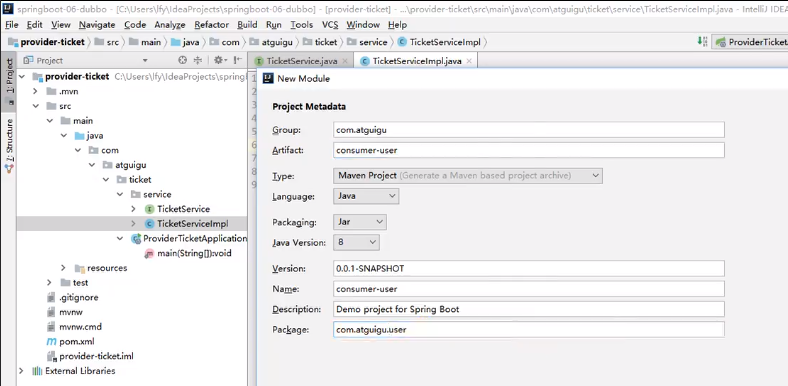Open the VCS menu
This screenshot has height=386, width=788.
[x=330, y=25]
